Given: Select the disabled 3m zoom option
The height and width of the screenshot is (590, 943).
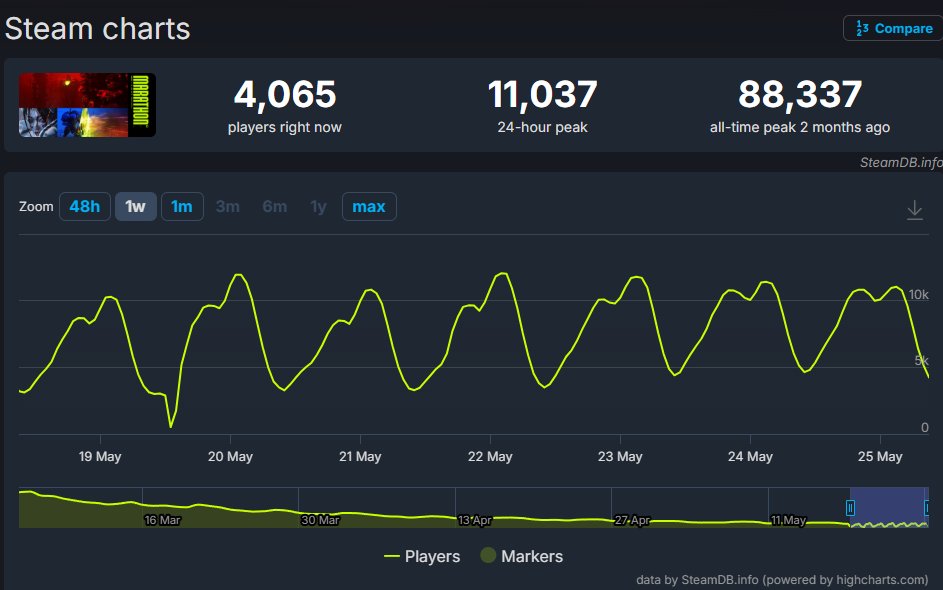Looking at the screenshot, I should 227,206.
